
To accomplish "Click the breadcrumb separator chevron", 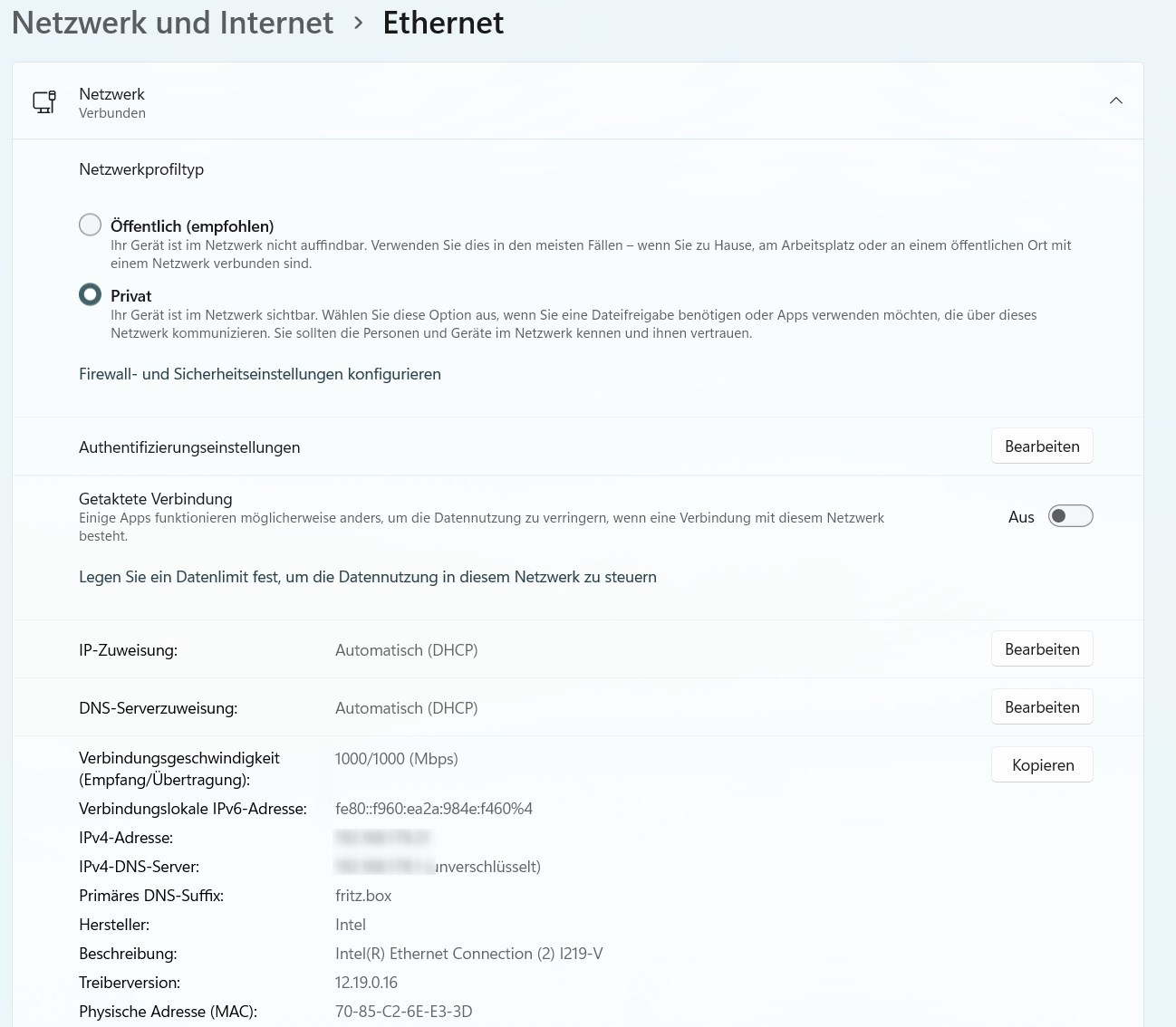I will click(359, 23).
